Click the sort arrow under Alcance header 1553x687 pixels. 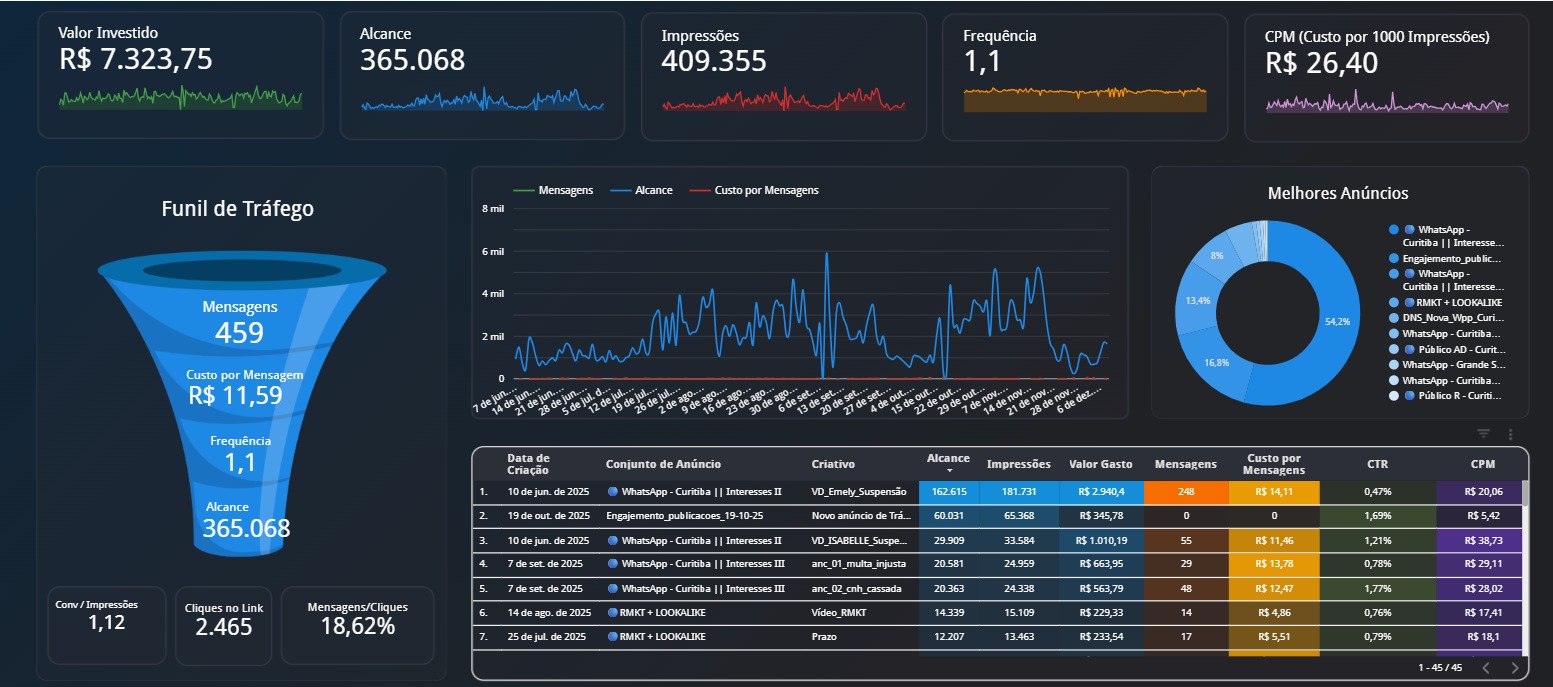948,471
